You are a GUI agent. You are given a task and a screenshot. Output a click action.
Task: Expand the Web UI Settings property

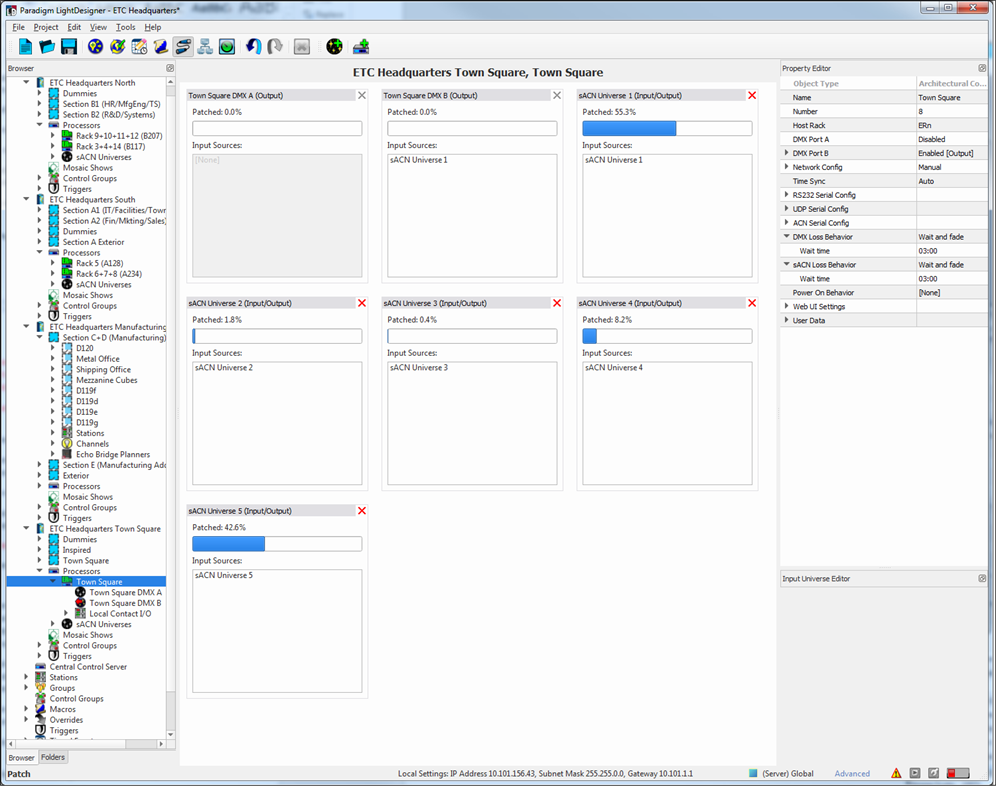786,306
